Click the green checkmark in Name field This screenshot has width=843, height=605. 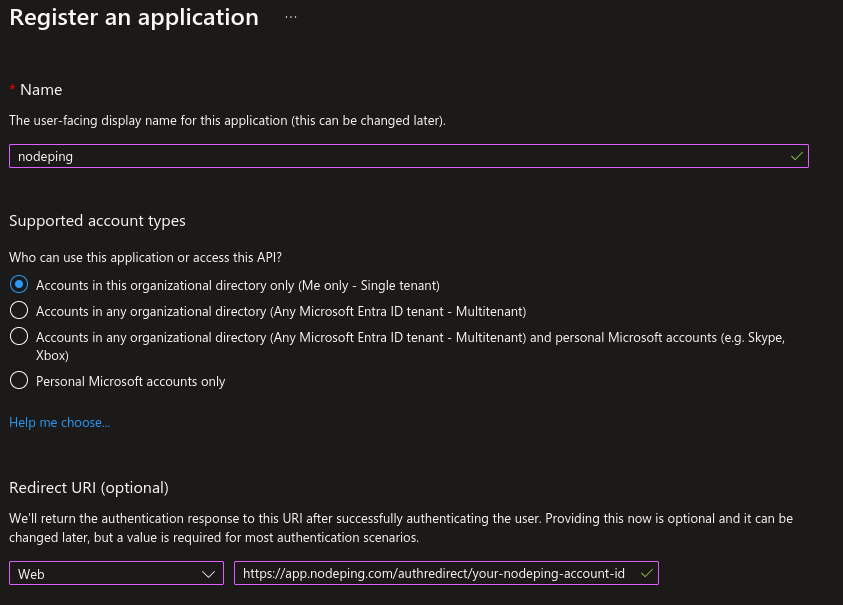coord(796,157)
